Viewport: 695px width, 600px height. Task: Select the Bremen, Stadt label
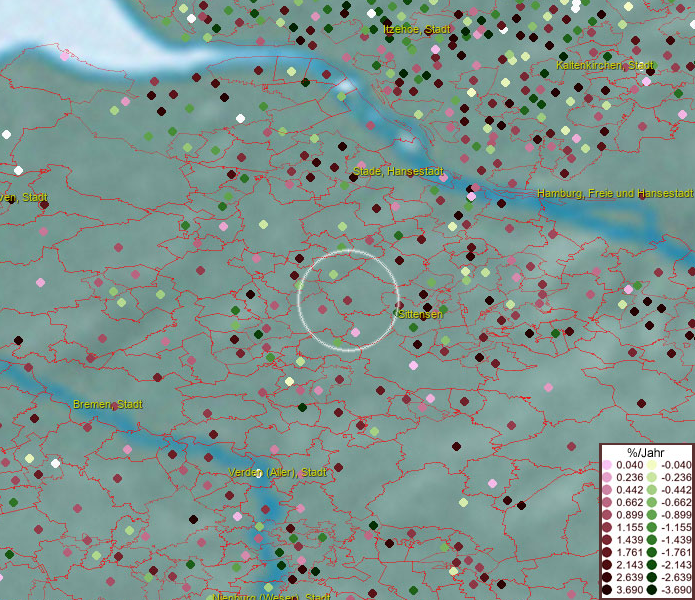coord(108,404)
